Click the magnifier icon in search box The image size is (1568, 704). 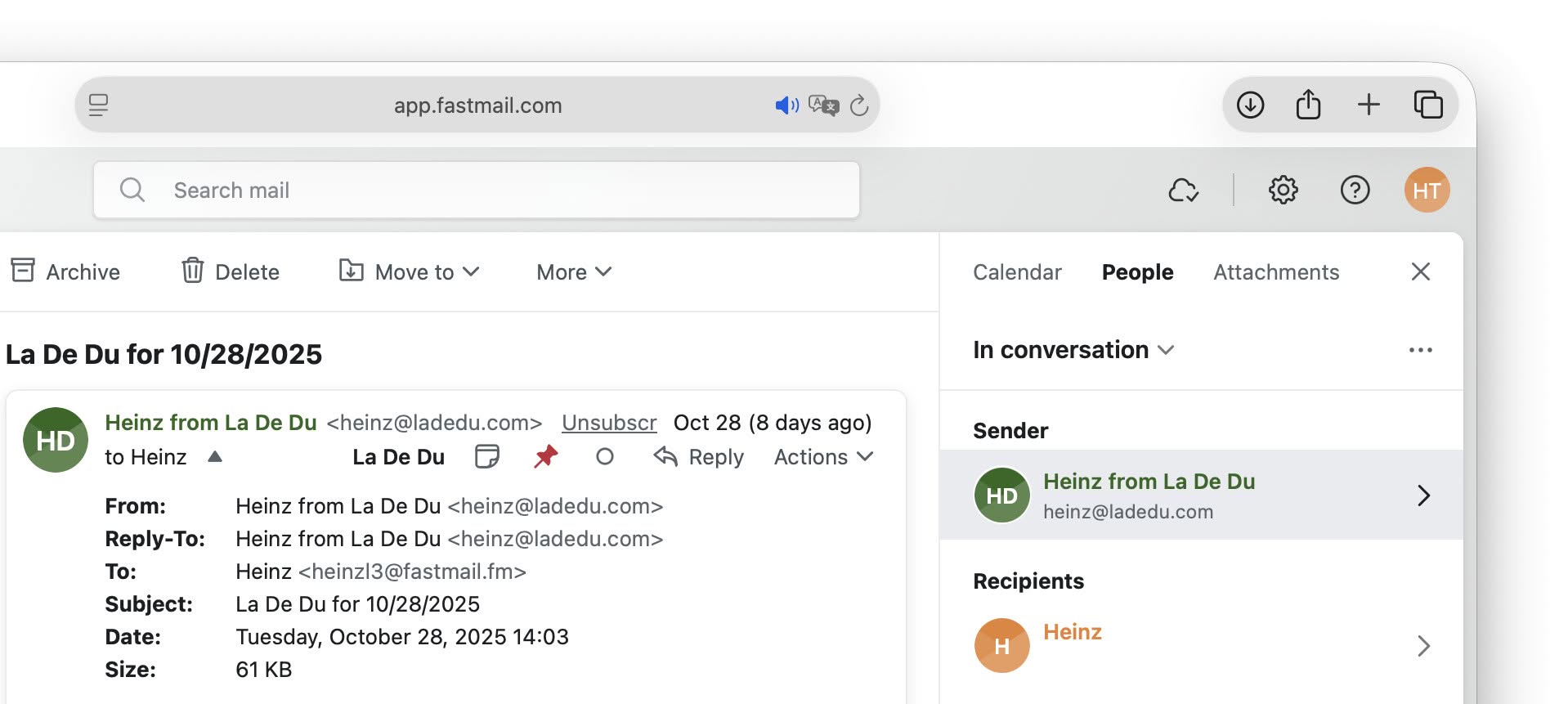[x=132, y=190]
